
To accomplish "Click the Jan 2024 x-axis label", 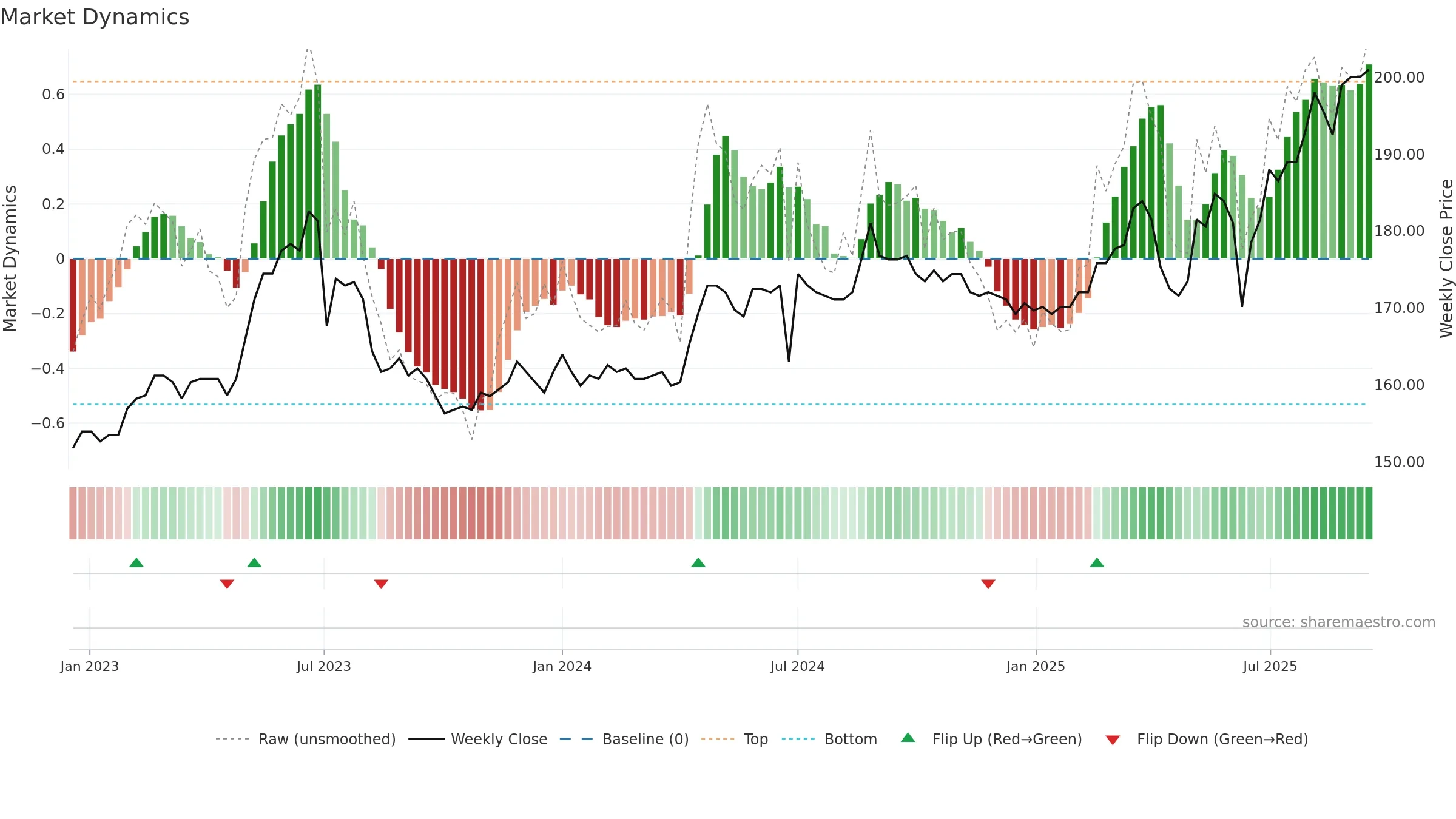I will click(x=562, y=666).
